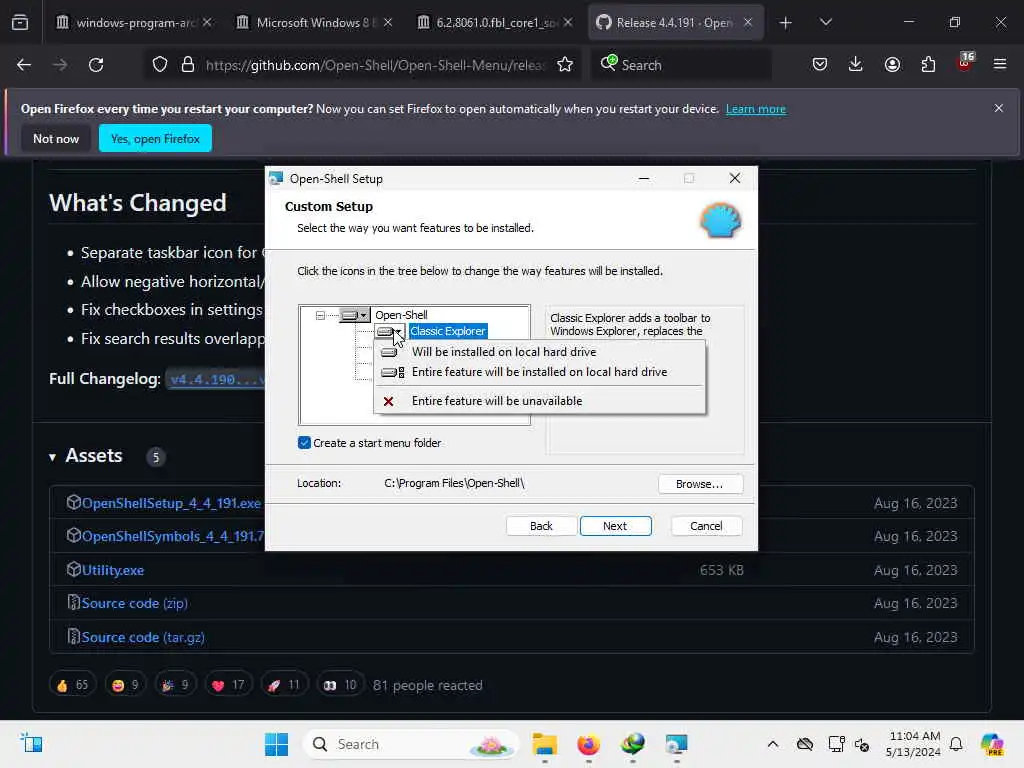
Task: Open the notification bell icon
Action: pos(956,744)
